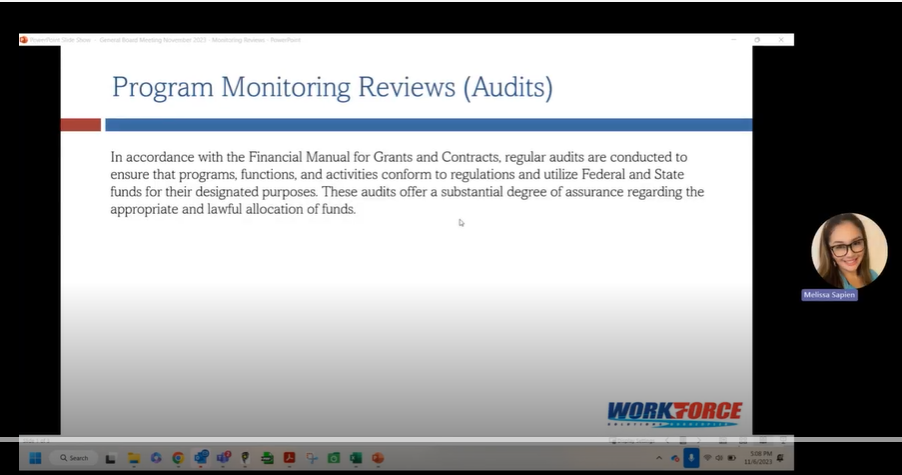Open the notification bell in tray
The width and height of the screenshot is (902, 475).
(781, 458)
